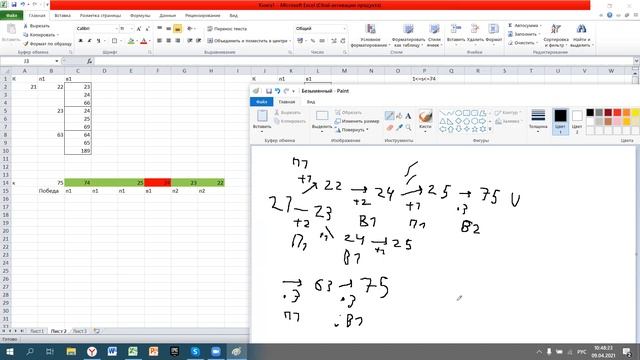Expand the Merge and Center dropdown arrow
640x360 pixels.
tap(290, 41)
